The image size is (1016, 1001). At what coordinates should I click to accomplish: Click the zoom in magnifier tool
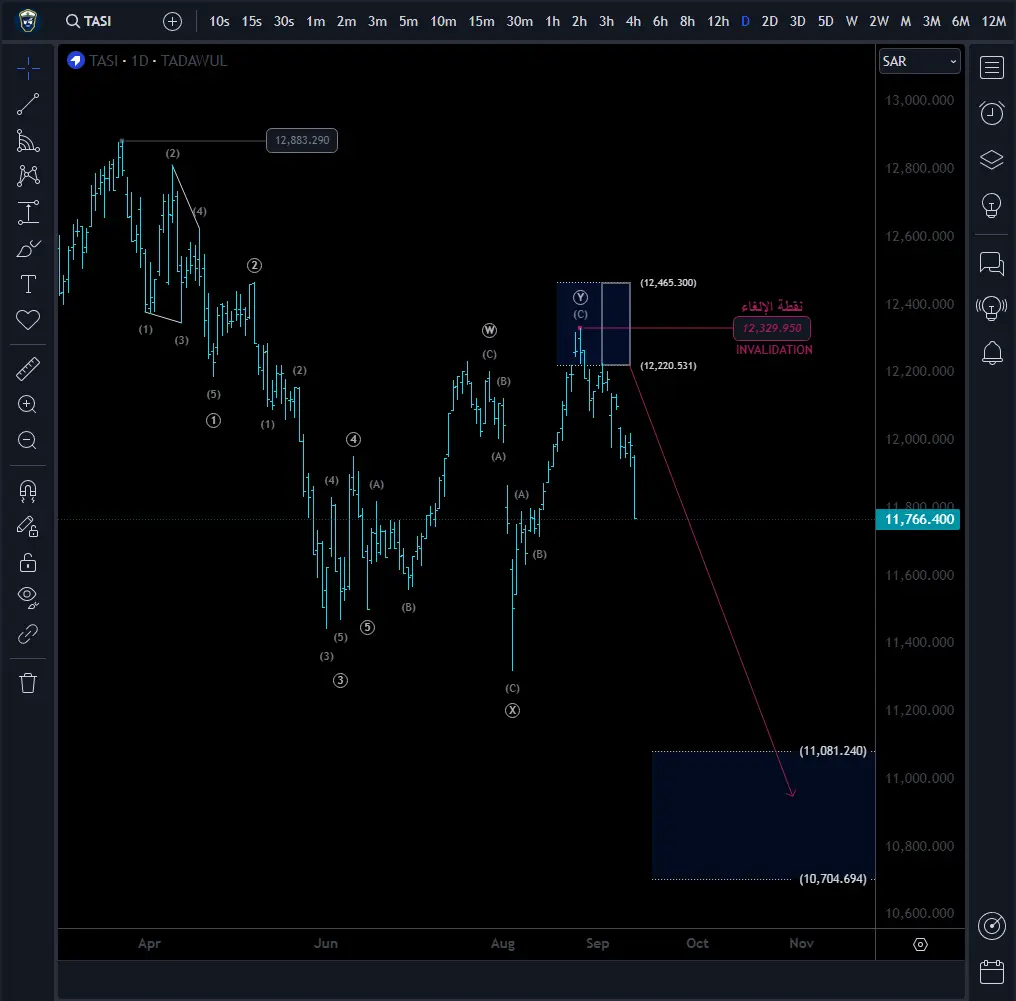tap(27, 404)
